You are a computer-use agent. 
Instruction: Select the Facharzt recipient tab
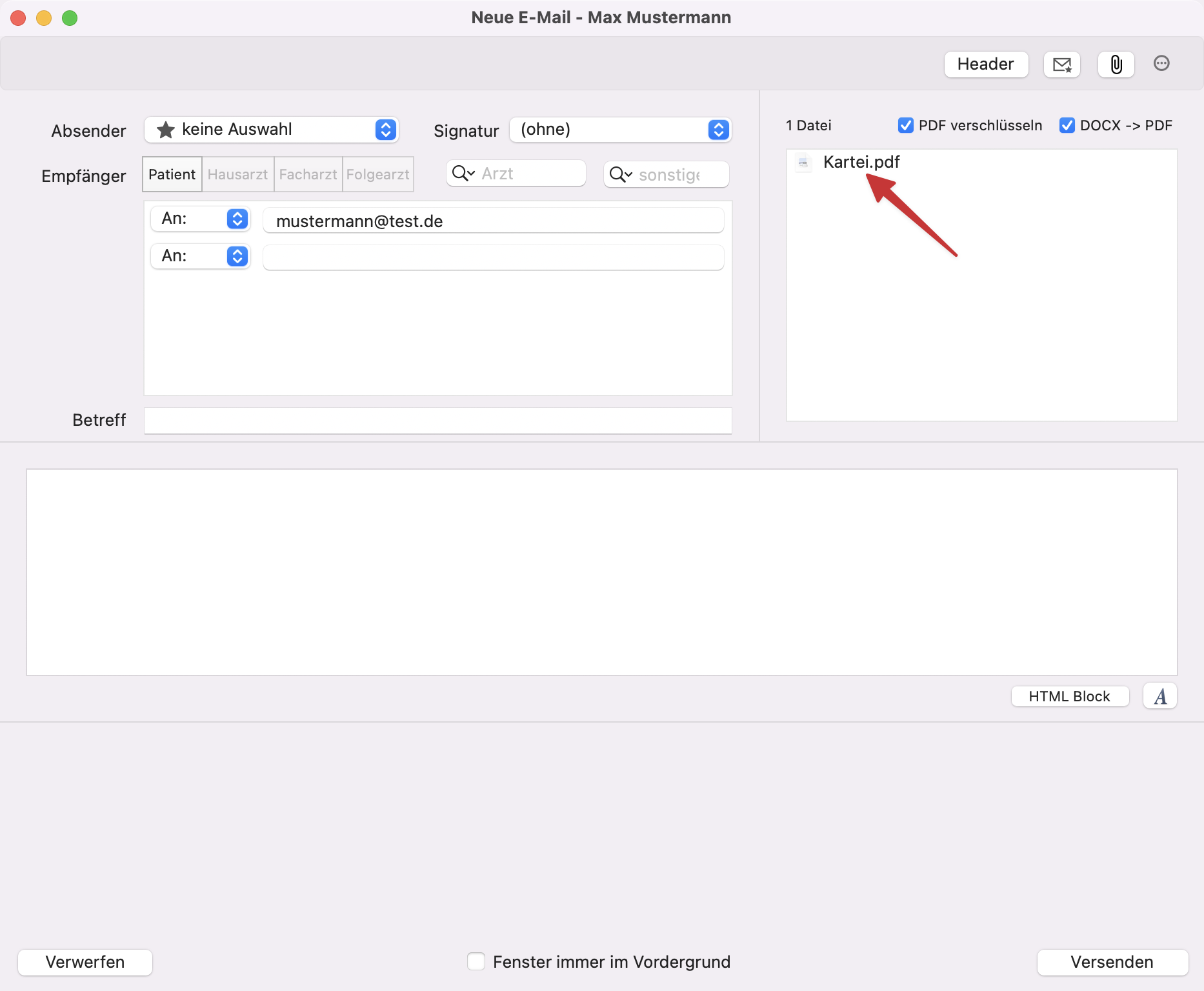[308, 174]
